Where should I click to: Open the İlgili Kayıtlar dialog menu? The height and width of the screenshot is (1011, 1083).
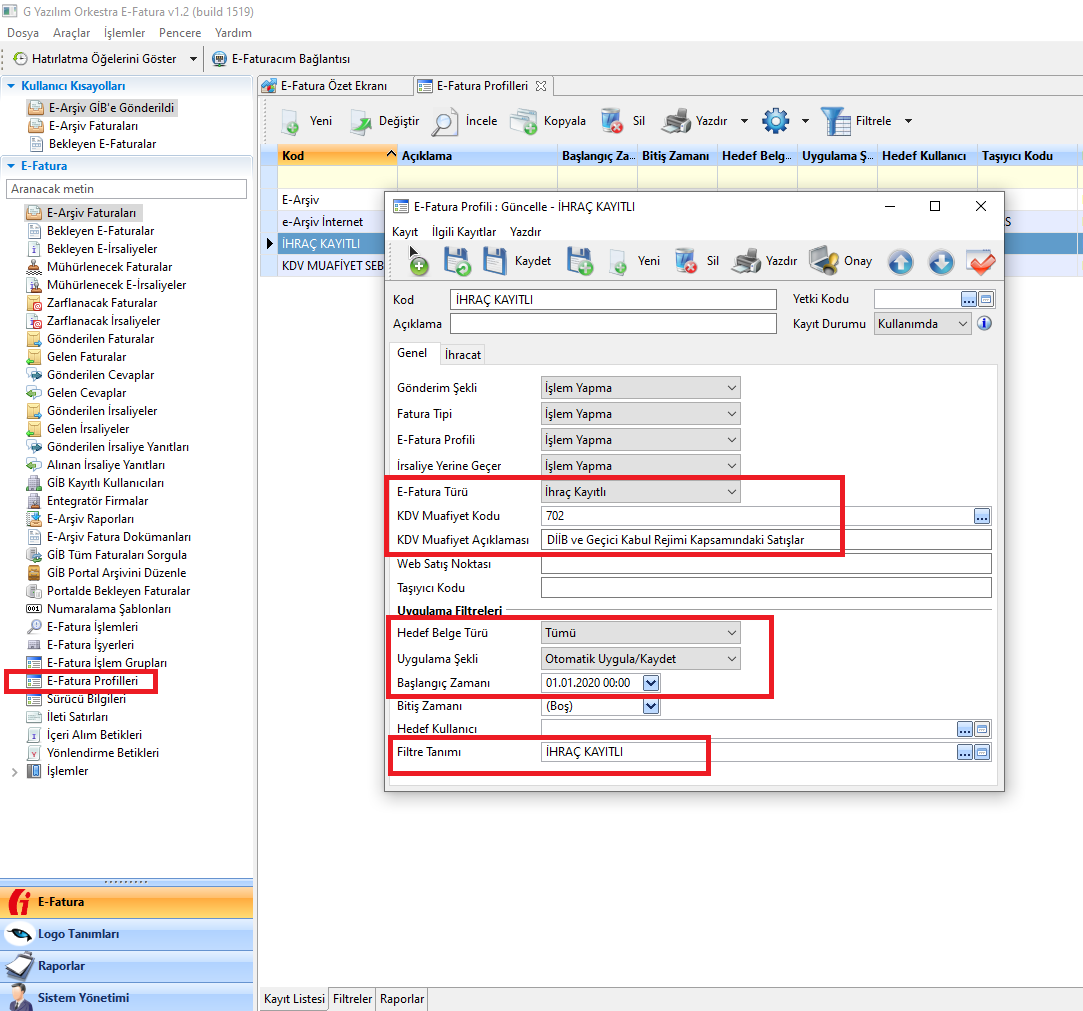click(463, 232)
